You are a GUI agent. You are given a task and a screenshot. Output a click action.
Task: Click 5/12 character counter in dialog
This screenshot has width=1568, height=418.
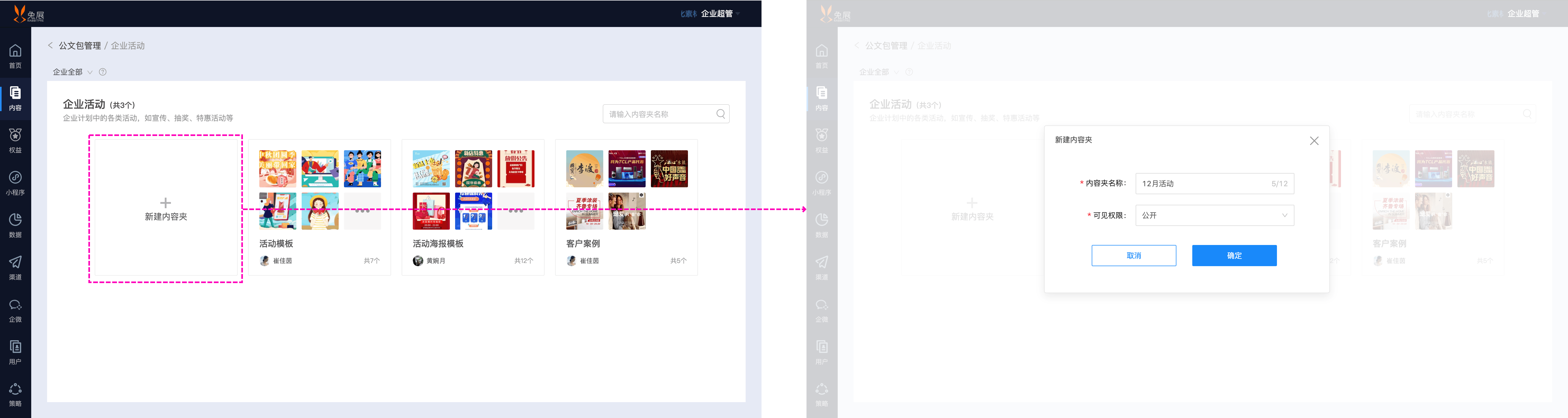[1280, 184]
